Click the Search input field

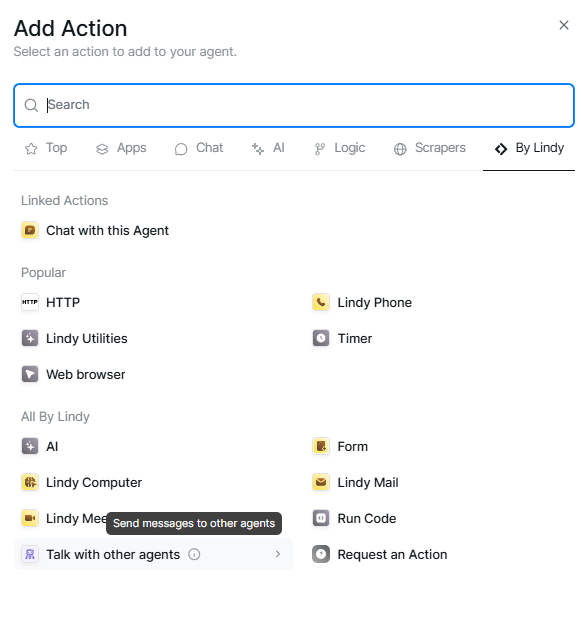(294, 105)
